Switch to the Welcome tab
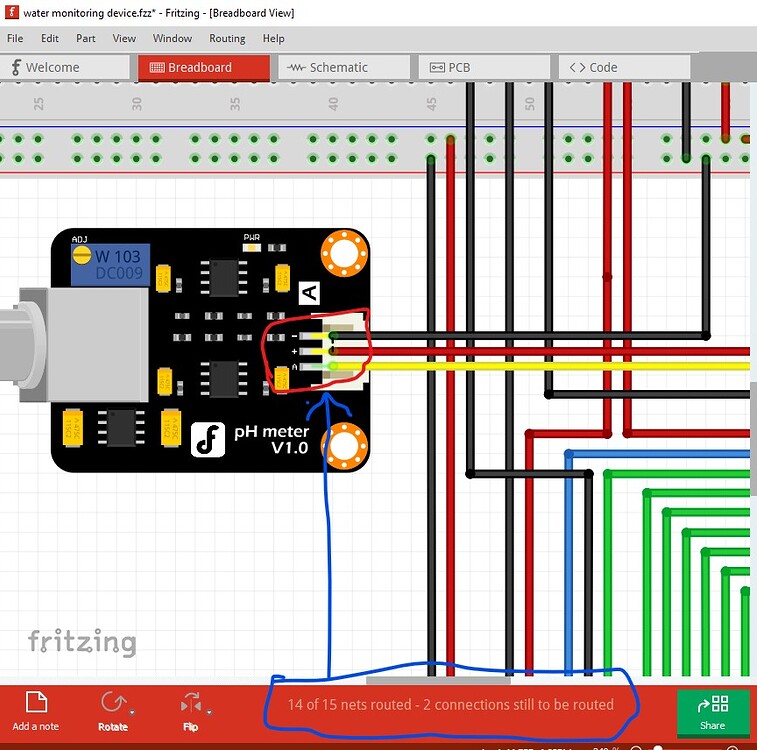The height and width of the screenshot is (750, 757). [x=65, y=67]
